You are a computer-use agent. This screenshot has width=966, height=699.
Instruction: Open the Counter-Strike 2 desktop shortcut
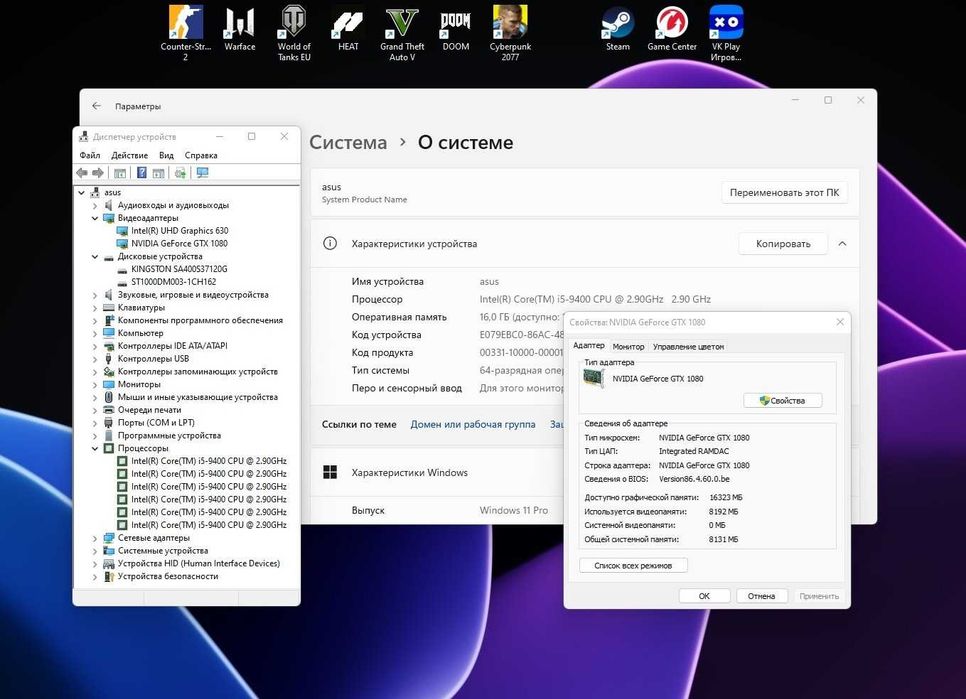tap(185, 34)
